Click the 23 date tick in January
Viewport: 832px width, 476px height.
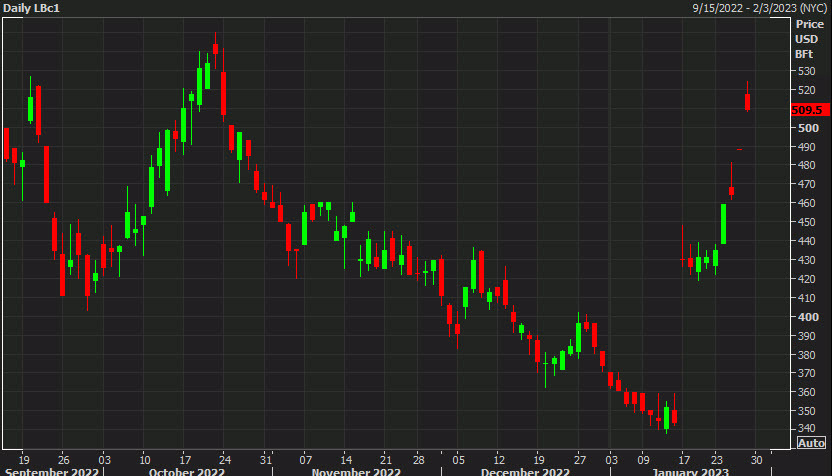716,460
